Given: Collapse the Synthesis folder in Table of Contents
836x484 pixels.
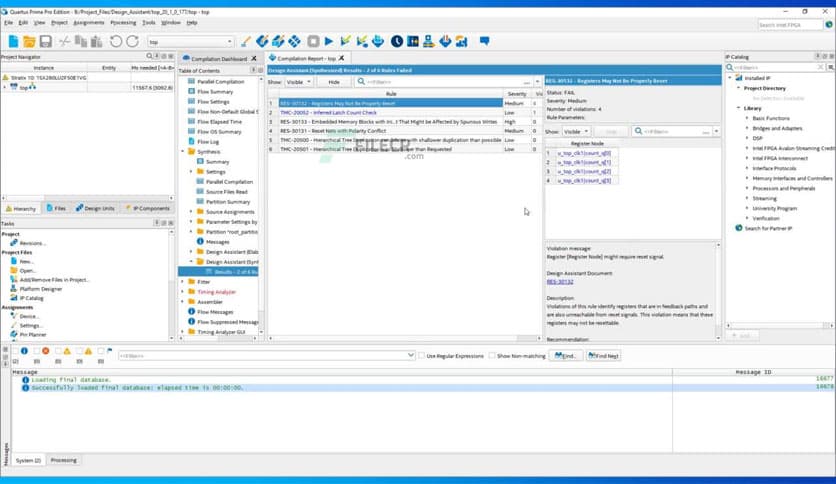Looking at the screenshot, I should click(x=183, y=151).
